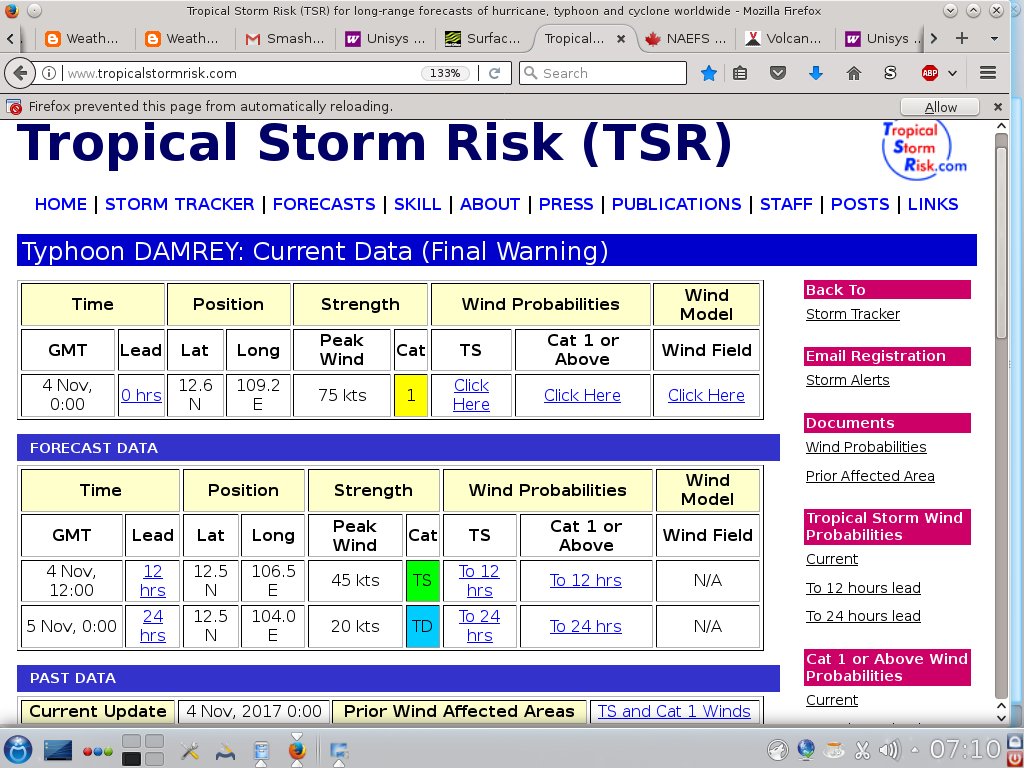List all tabs dropdown arrow

994,39
